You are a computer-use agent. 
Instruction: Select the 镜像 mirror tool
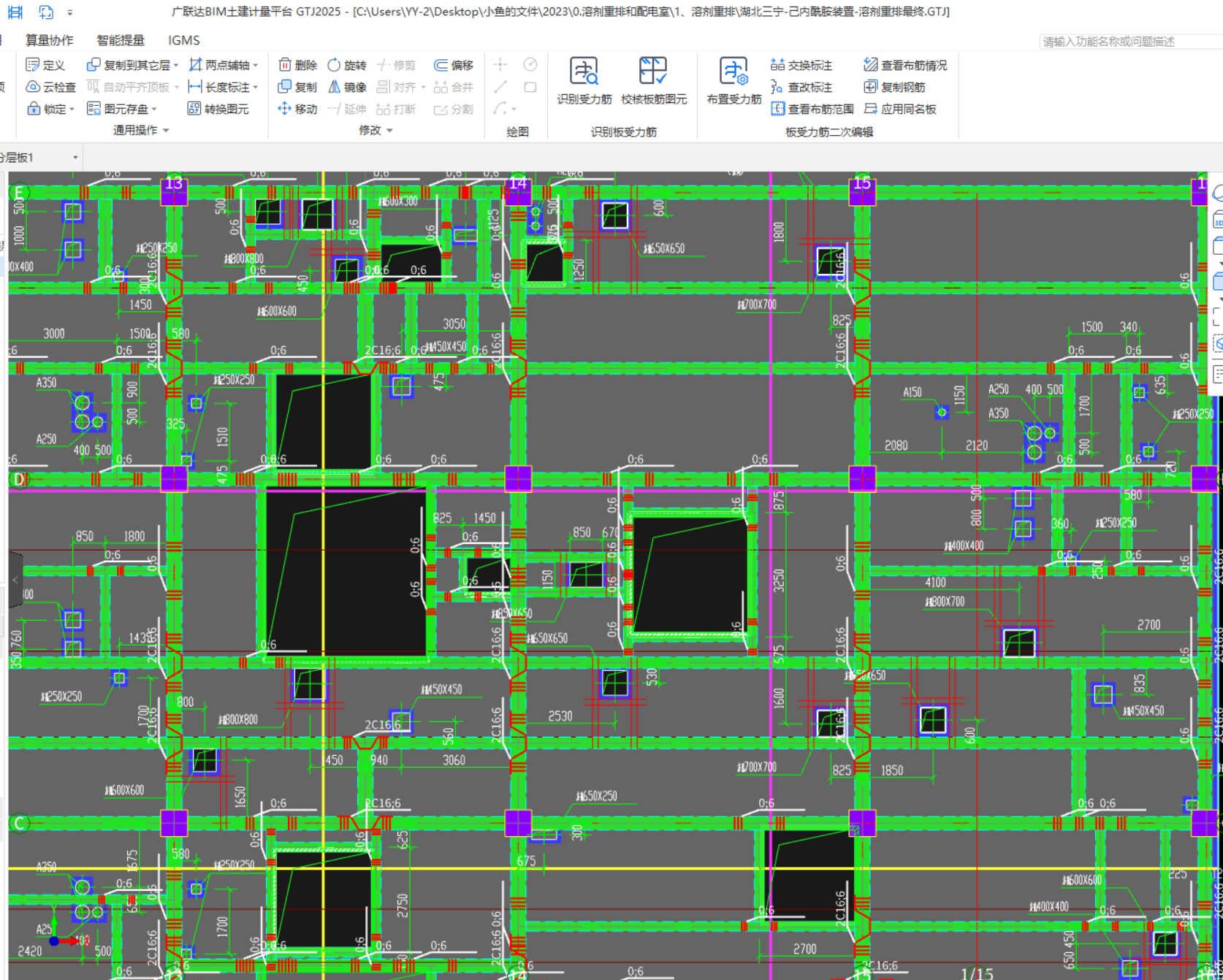click(x=346, y=87)
